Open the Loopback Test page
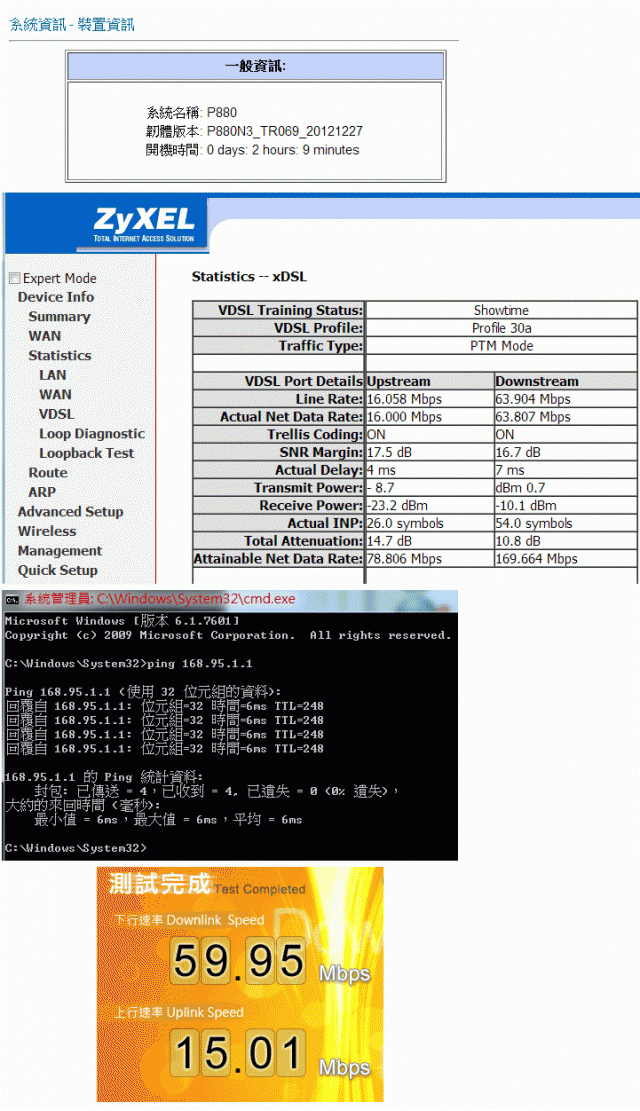 tap(86, 453)
